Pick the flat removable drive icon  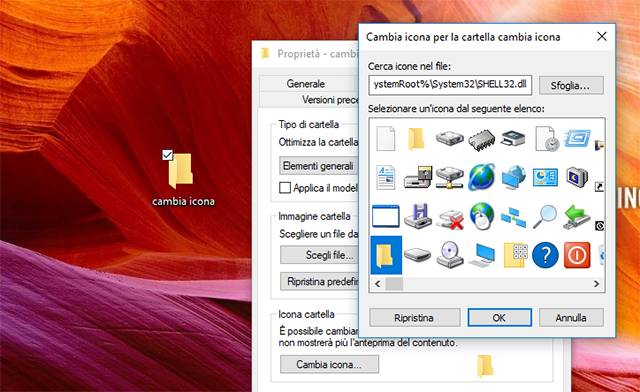[x=418, y=255]
